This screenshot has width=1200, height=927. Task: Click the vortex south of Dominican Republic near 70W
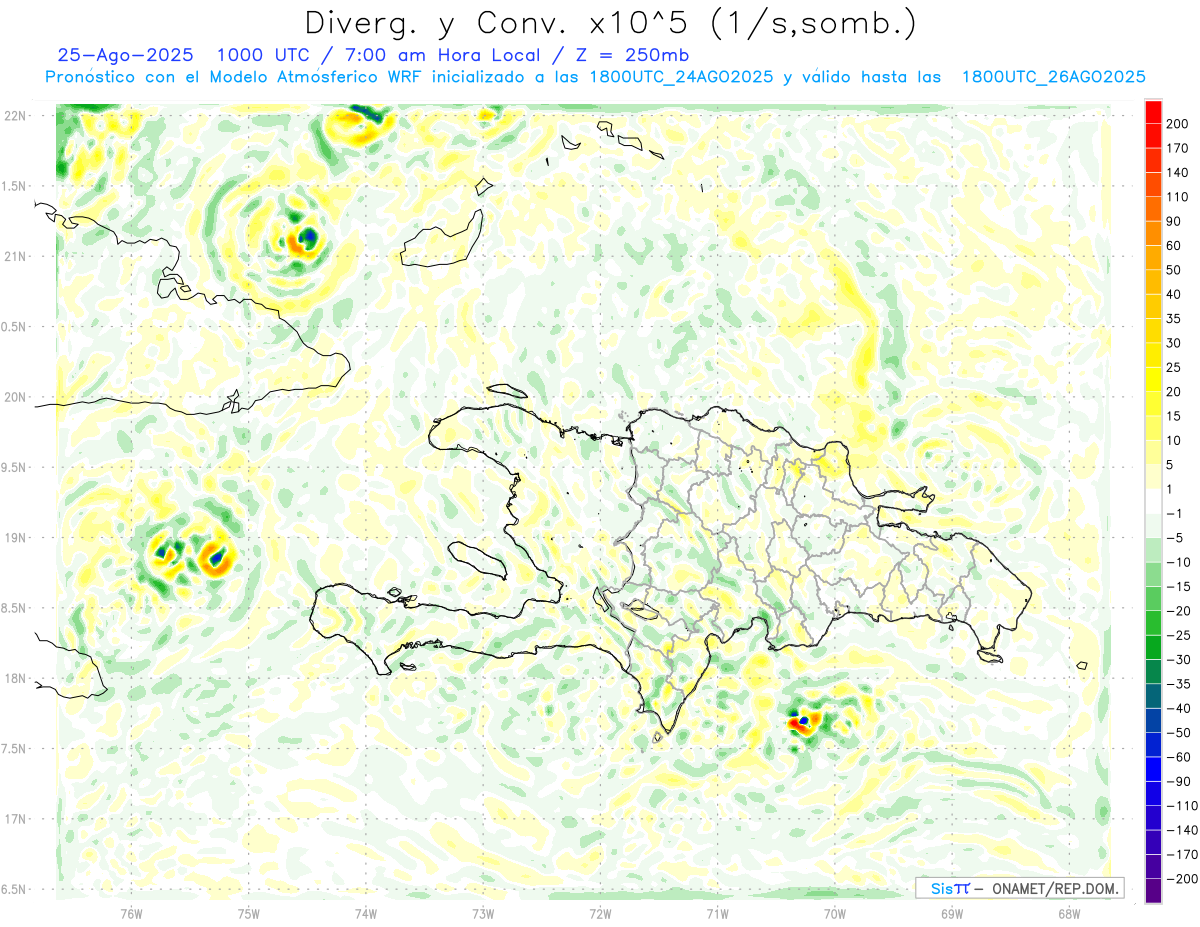tap(803, 721)
